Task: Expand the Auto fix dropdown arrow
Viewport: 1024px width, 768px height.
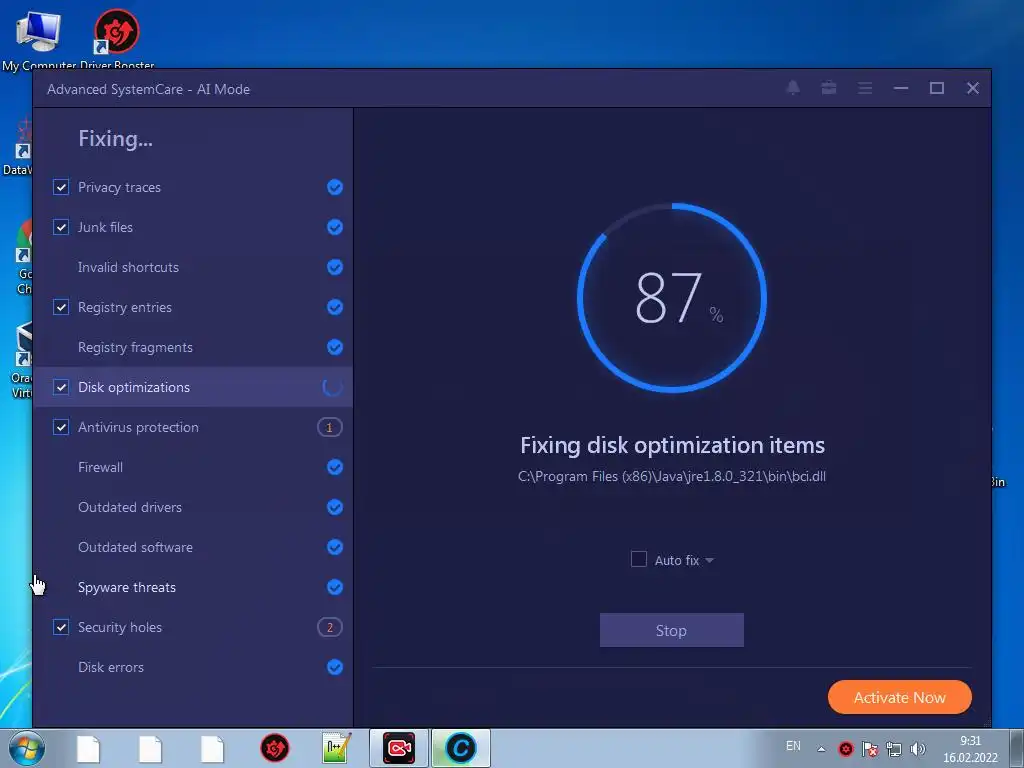Action: click(x=710, y=560)
